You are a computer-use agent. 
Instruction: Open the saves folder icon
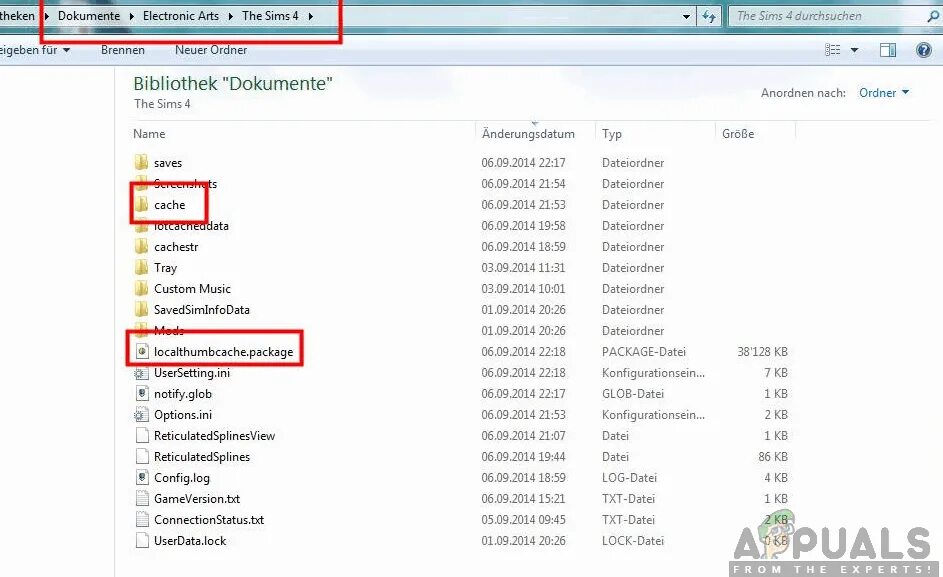(x=141, y=162)
